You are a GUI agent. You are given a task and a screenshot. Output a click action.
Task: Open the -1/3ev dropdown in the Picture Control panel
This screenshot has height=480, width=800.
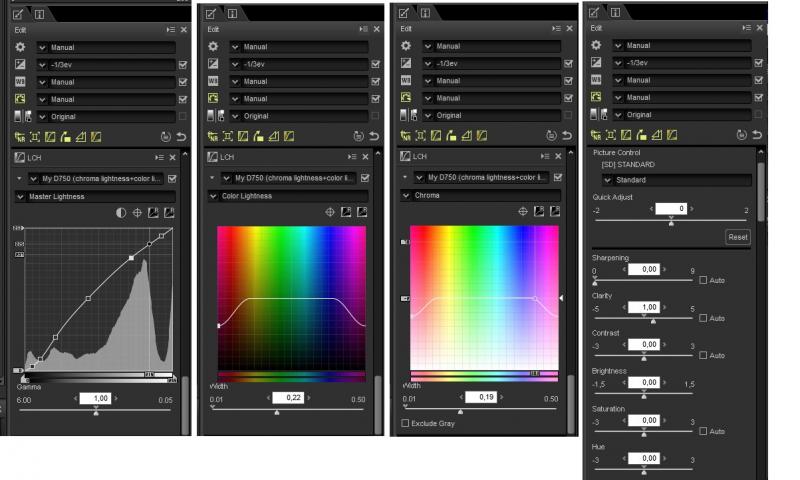[682, 63]
